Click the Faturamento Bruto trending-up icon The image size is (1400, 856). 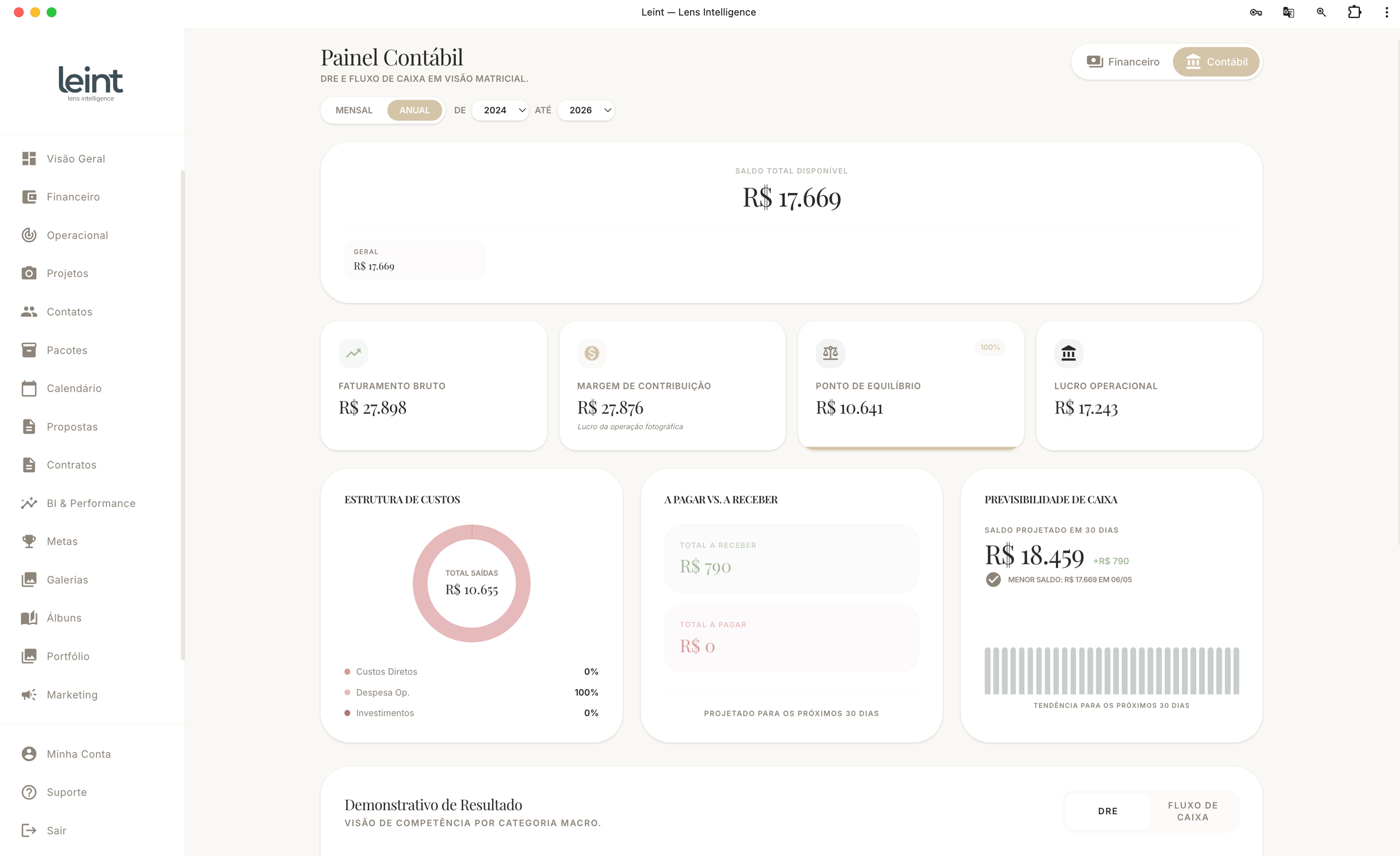(x=353, y=353)
